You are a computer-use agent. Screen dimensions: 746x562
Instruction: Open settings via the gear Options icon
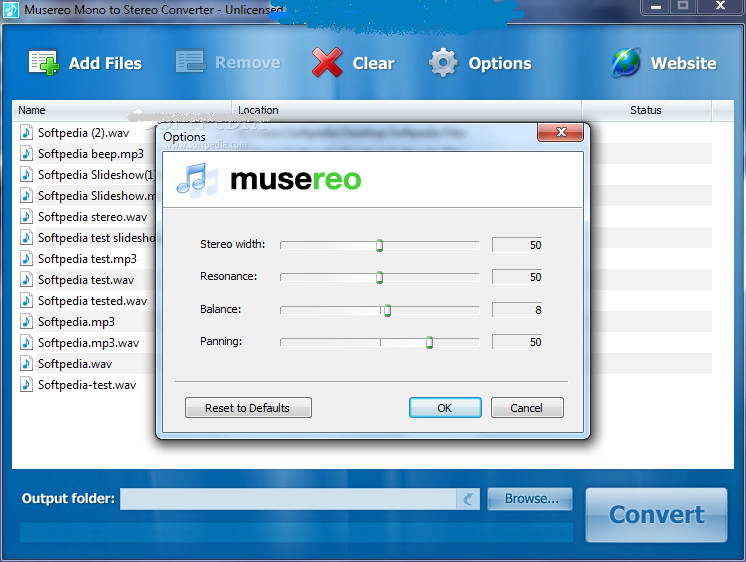tap(443, 63)
